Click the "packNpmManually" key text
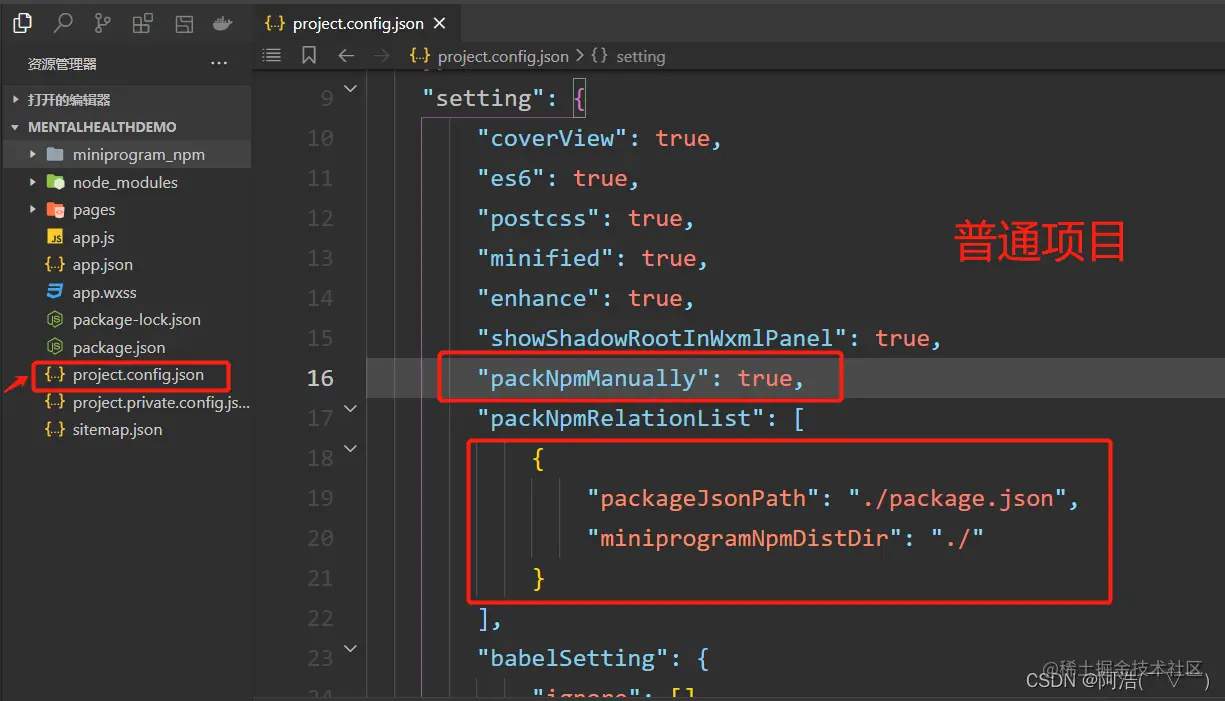 tap(594, 378)
